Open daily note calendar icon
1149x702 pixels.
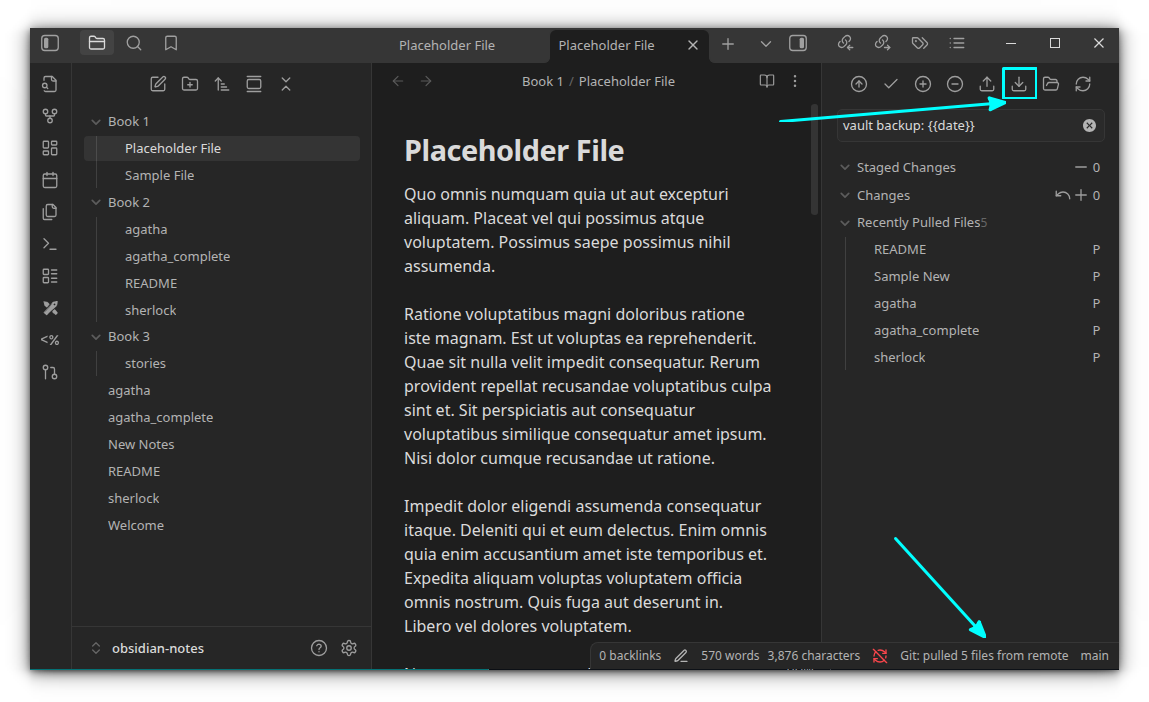(50, 180)
